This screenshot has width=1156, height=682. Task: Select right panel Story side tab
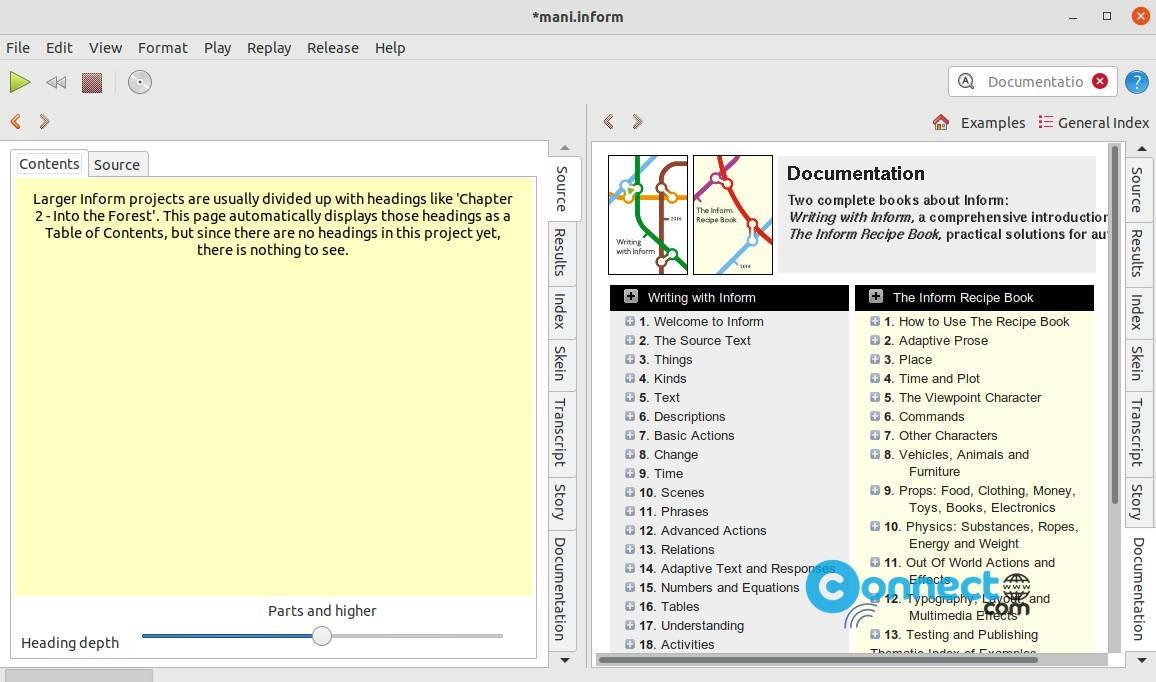point(1137,501)
